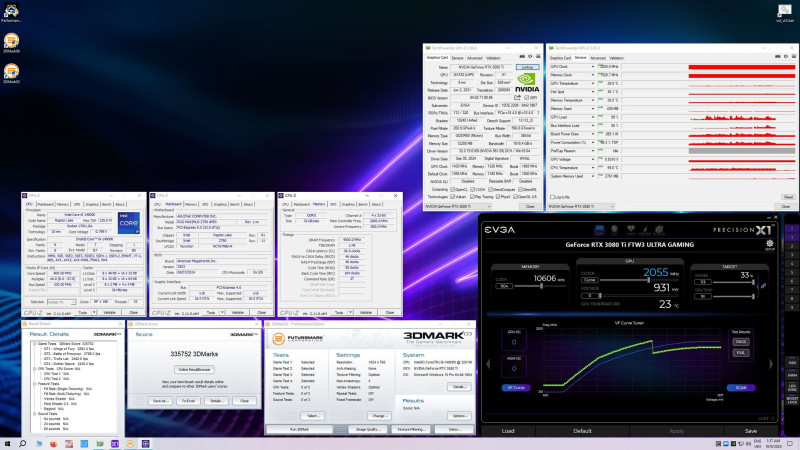
Task: Click the Default button in Precision X1
Action: [x=582, y=431]
